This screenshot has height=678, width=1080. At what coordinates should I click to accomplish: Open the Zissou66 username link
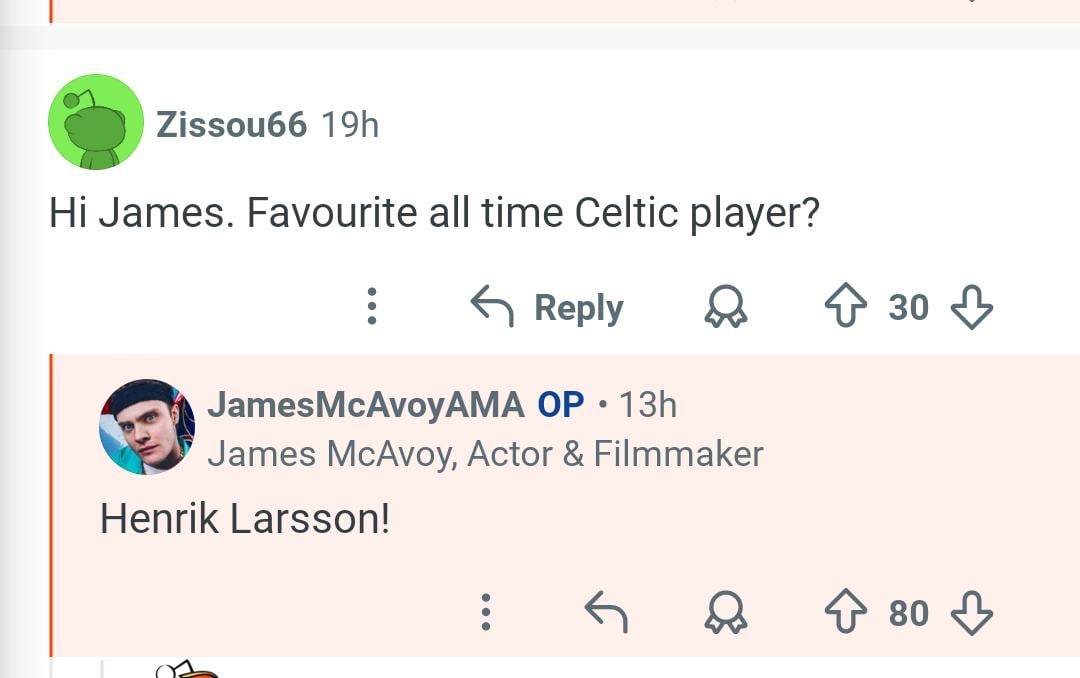tap(231, 125)
